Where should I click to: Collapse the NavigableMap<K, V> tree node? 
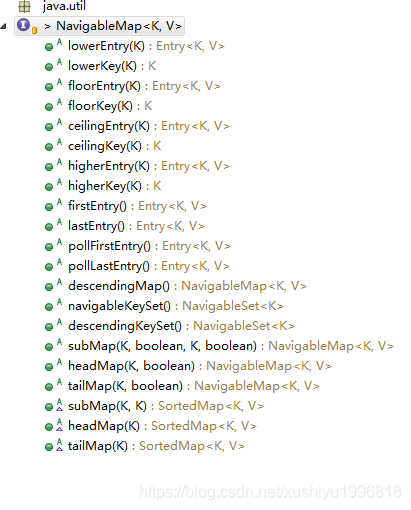pyautogui.click(x=3, y=26)
